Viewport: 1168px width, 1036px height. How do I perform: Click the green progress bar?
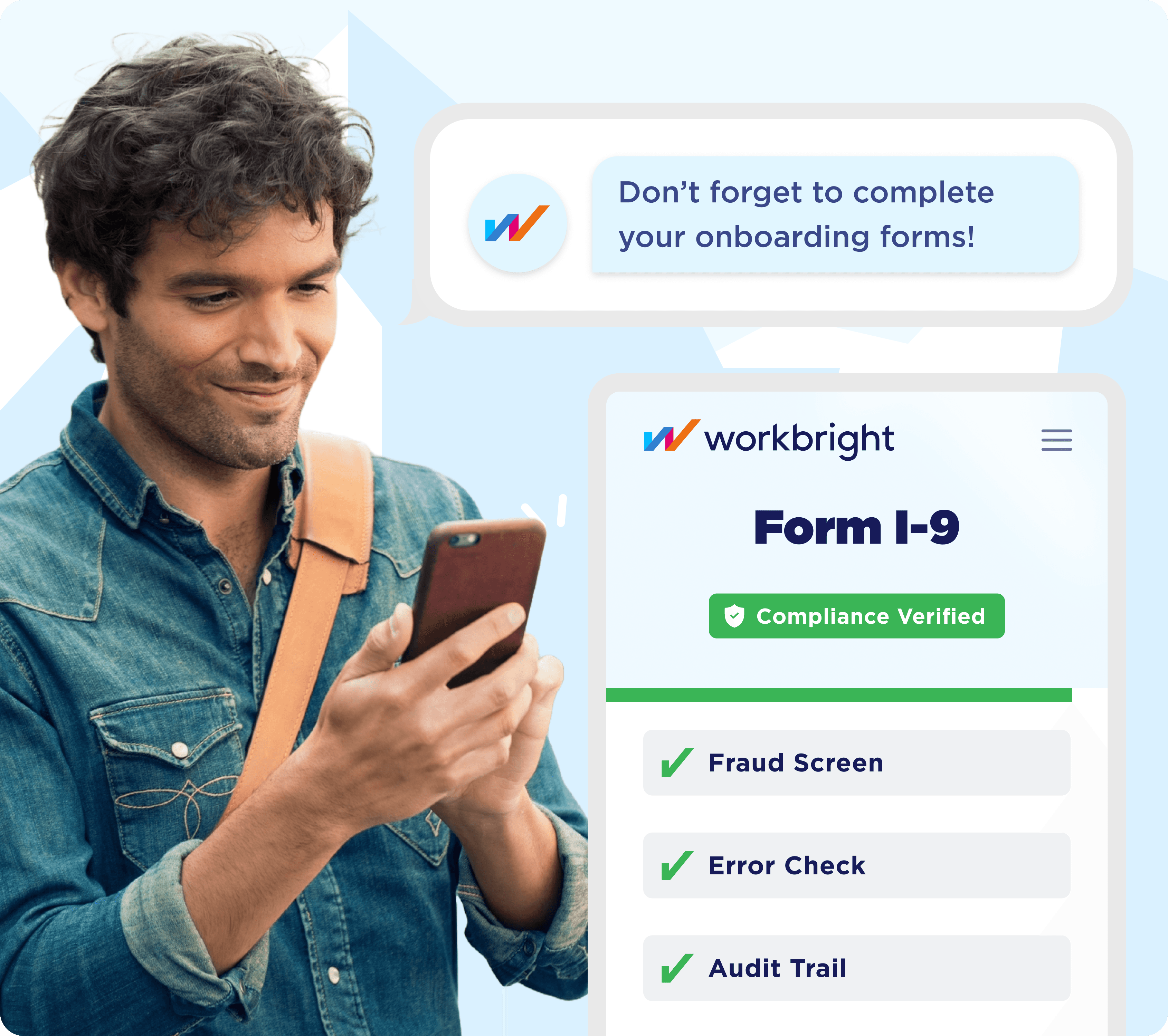(x=839, y=694)
